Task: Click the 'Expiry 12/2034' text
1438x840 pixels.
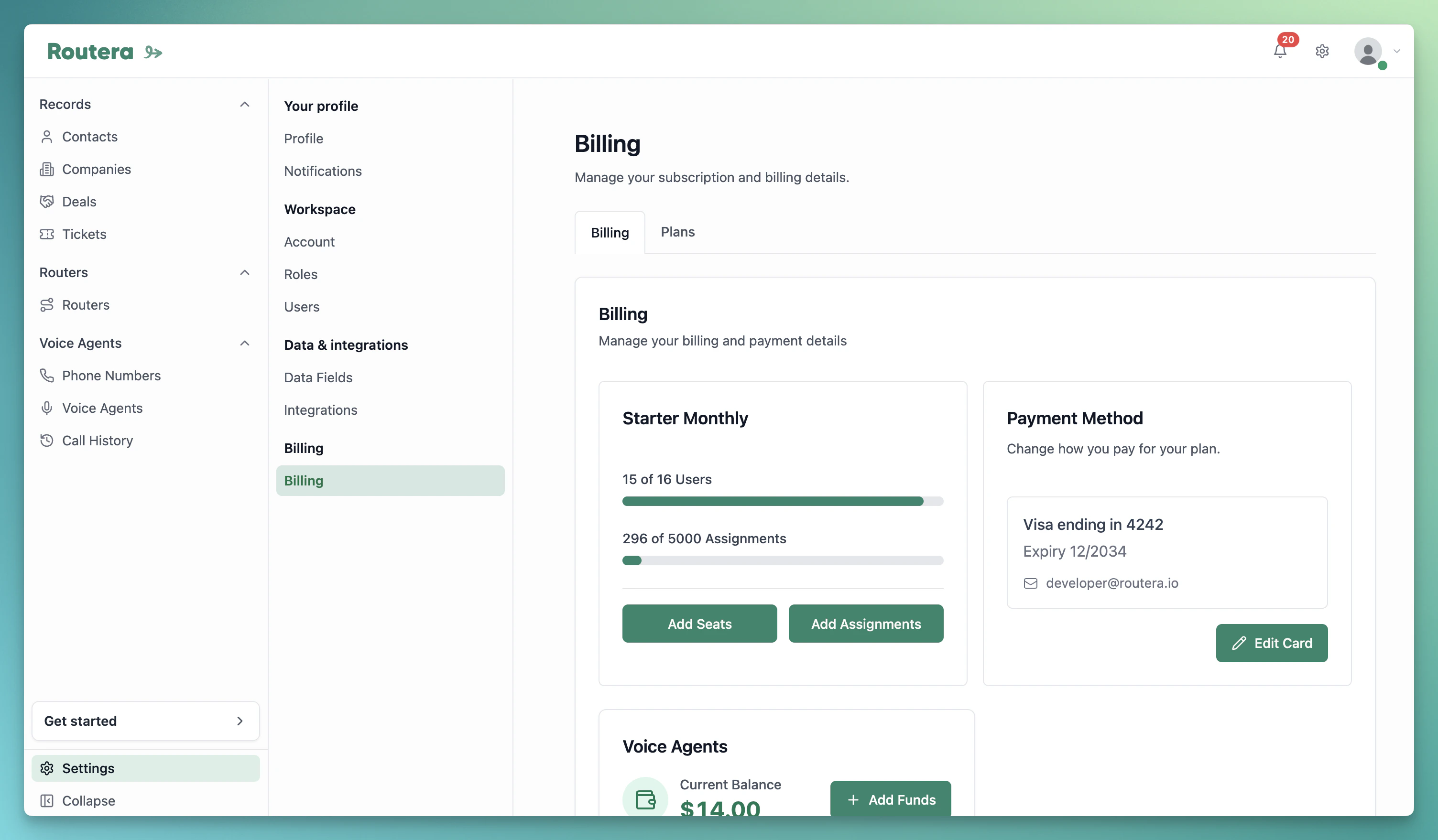Action: pos(1075,551)
